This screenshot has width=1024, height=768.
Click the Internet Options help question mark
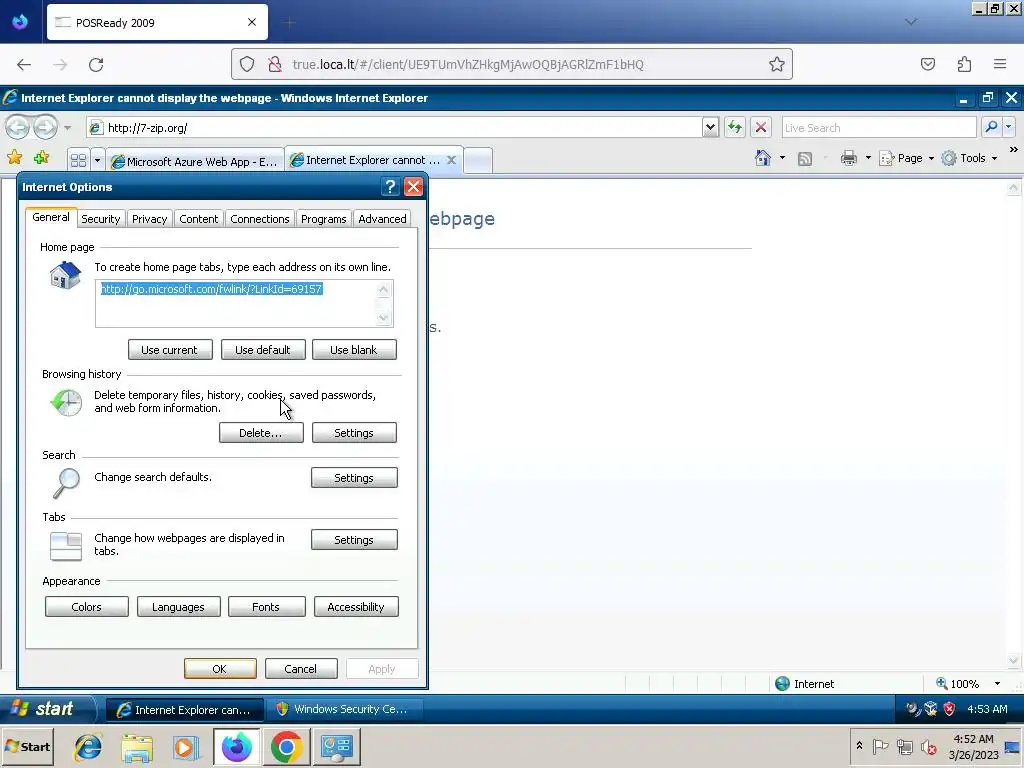coord(390,187)
